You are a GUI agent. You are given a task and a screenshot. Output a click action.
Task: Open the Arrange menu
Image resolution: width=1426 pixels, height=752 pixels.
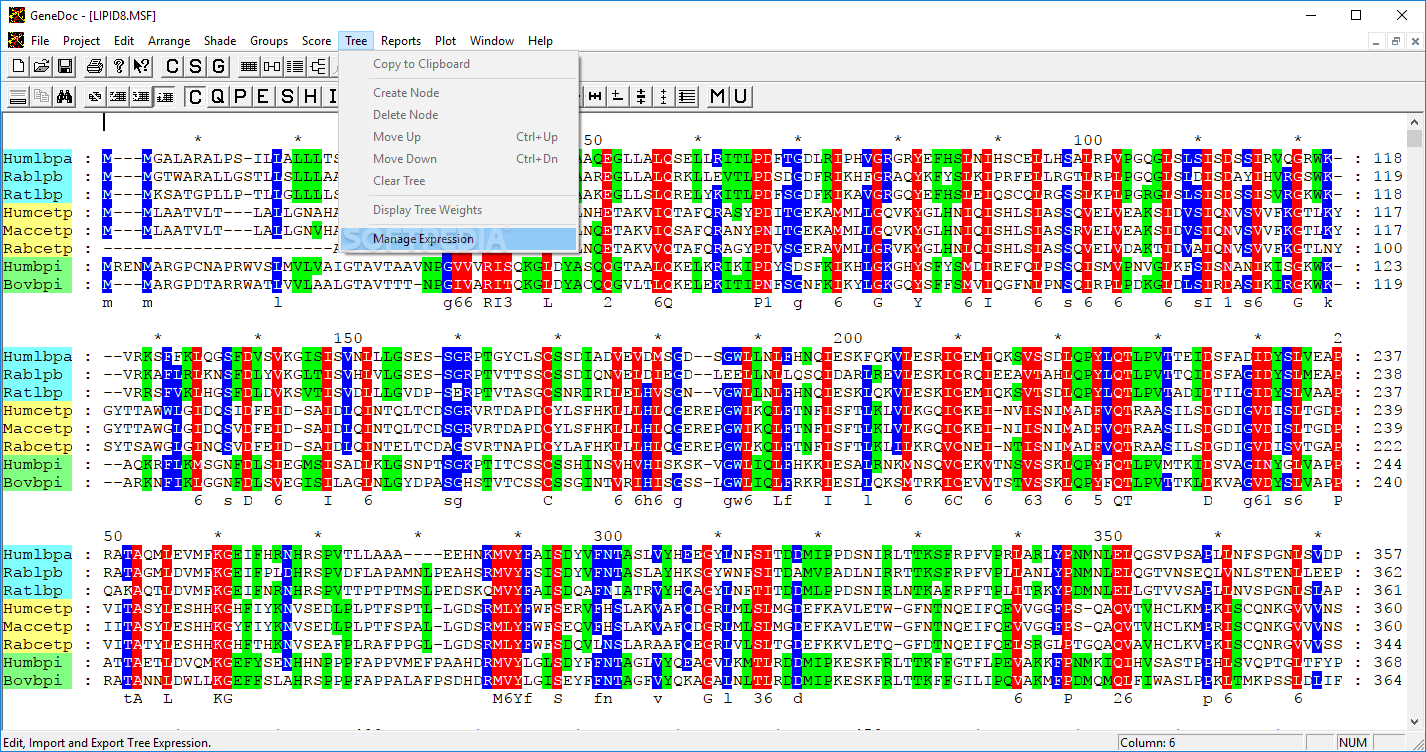(169, 41)
